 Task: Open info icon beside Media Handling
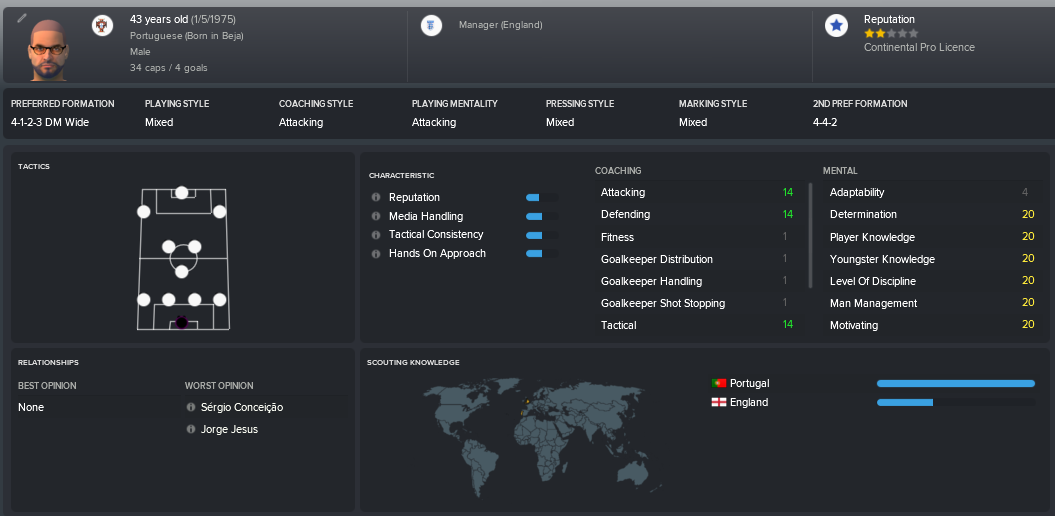[376, 216]
